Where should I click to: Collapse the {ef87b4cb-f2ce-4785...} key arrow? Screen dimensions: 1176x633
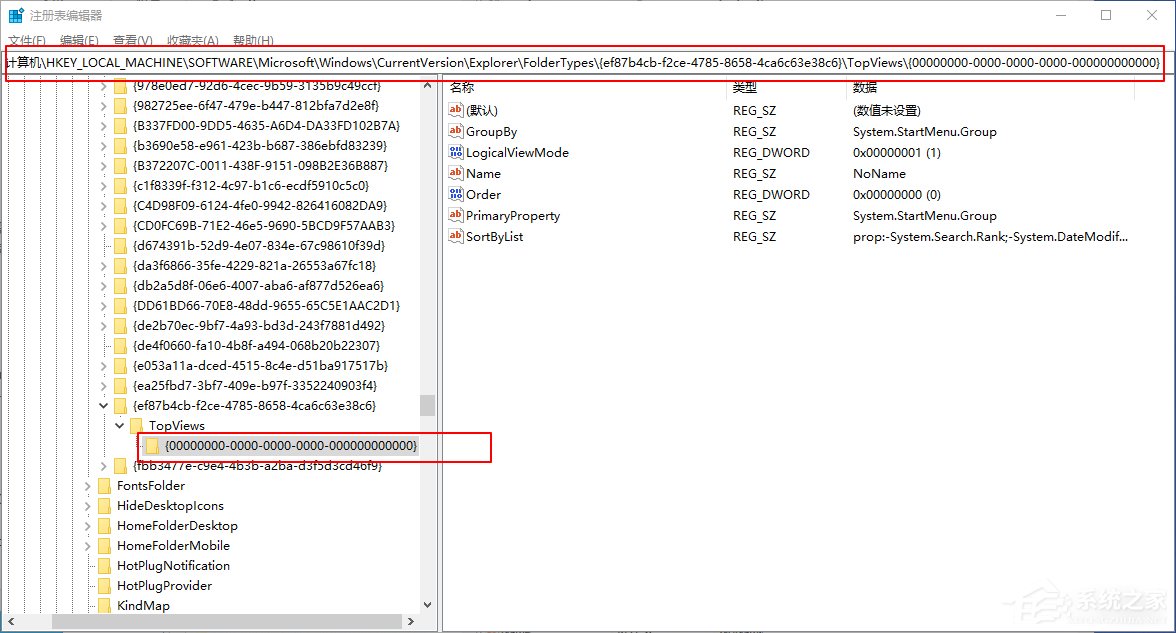click(x=104, y=406)
